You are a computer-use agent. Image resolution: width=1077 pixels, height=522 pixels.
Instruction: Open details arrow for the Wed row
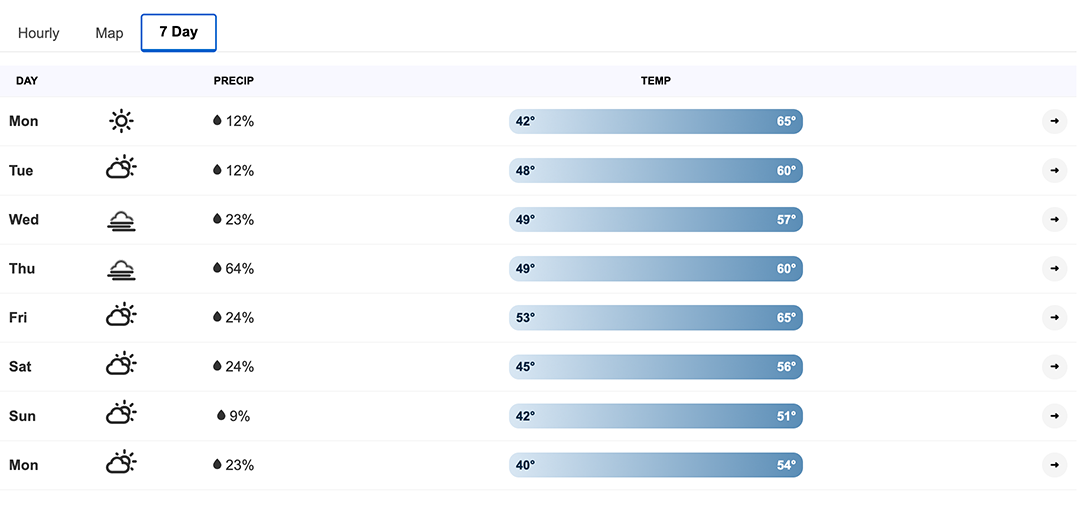1054,220
